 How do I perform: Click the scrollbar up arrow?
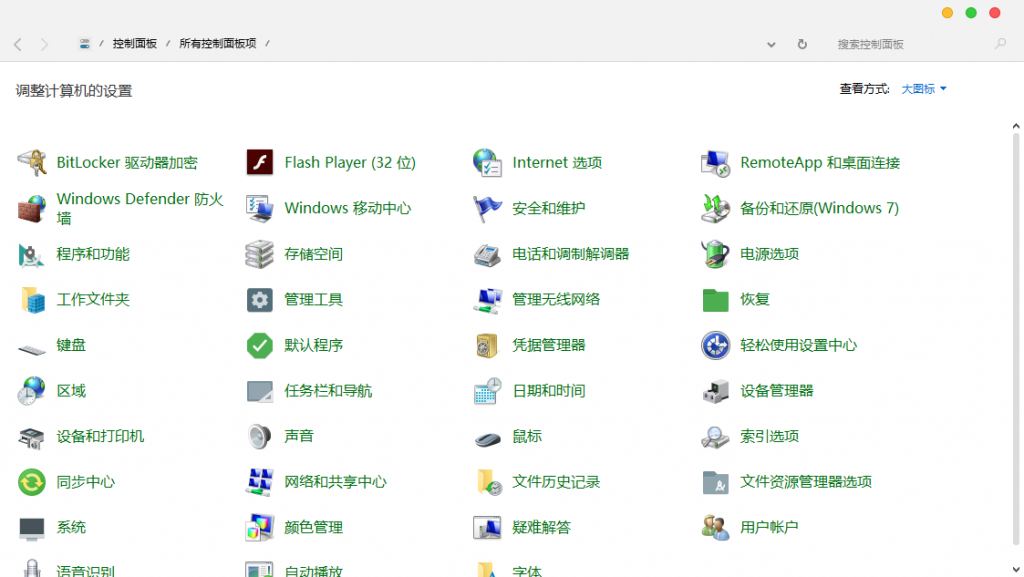pyautogui.click(x=1016, y=126)
